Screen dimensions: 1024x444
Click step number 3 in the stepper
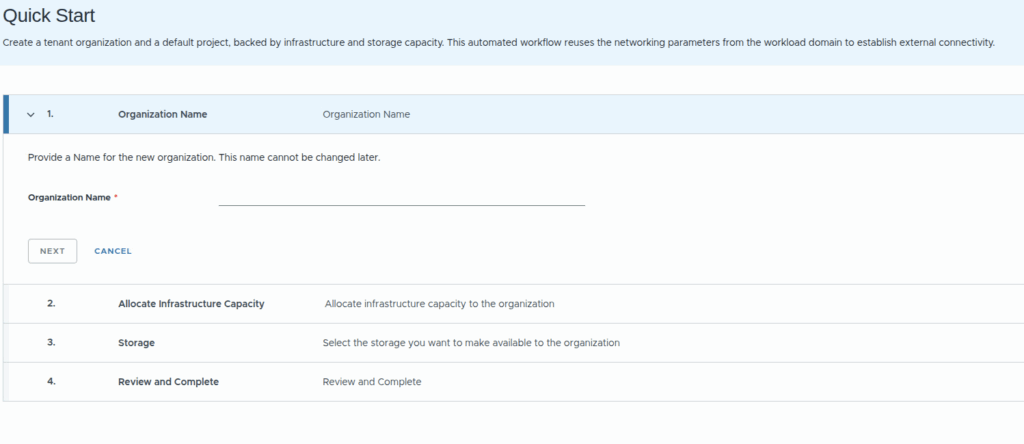pyautogui.click(x=51, y=343)
